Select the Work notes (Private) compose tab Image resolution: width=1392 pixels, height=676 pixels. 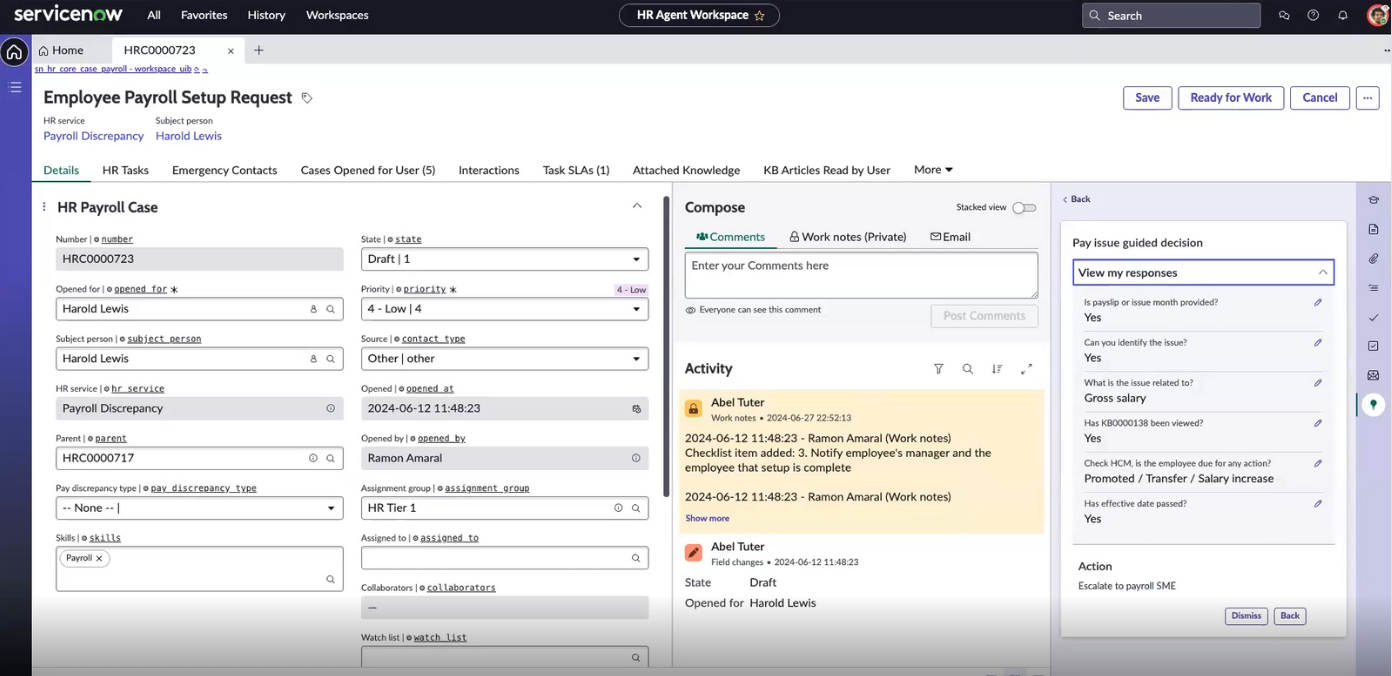point(847,237)
